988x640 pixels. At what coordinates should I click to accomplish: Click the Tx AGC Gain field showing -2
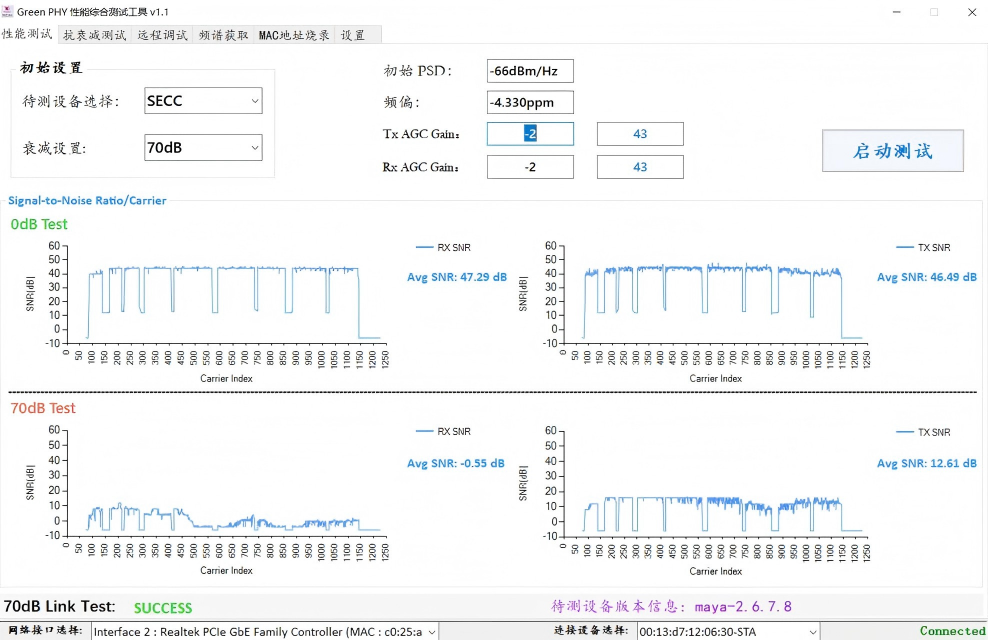[530, 134]
